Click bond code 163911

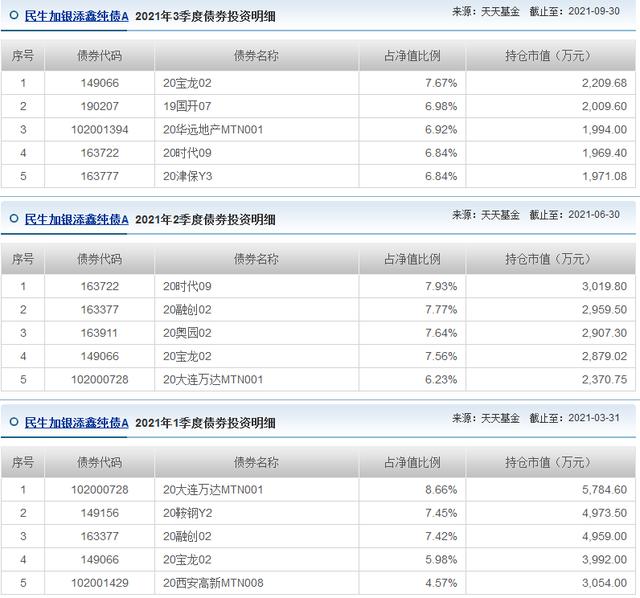pos(99,333)
